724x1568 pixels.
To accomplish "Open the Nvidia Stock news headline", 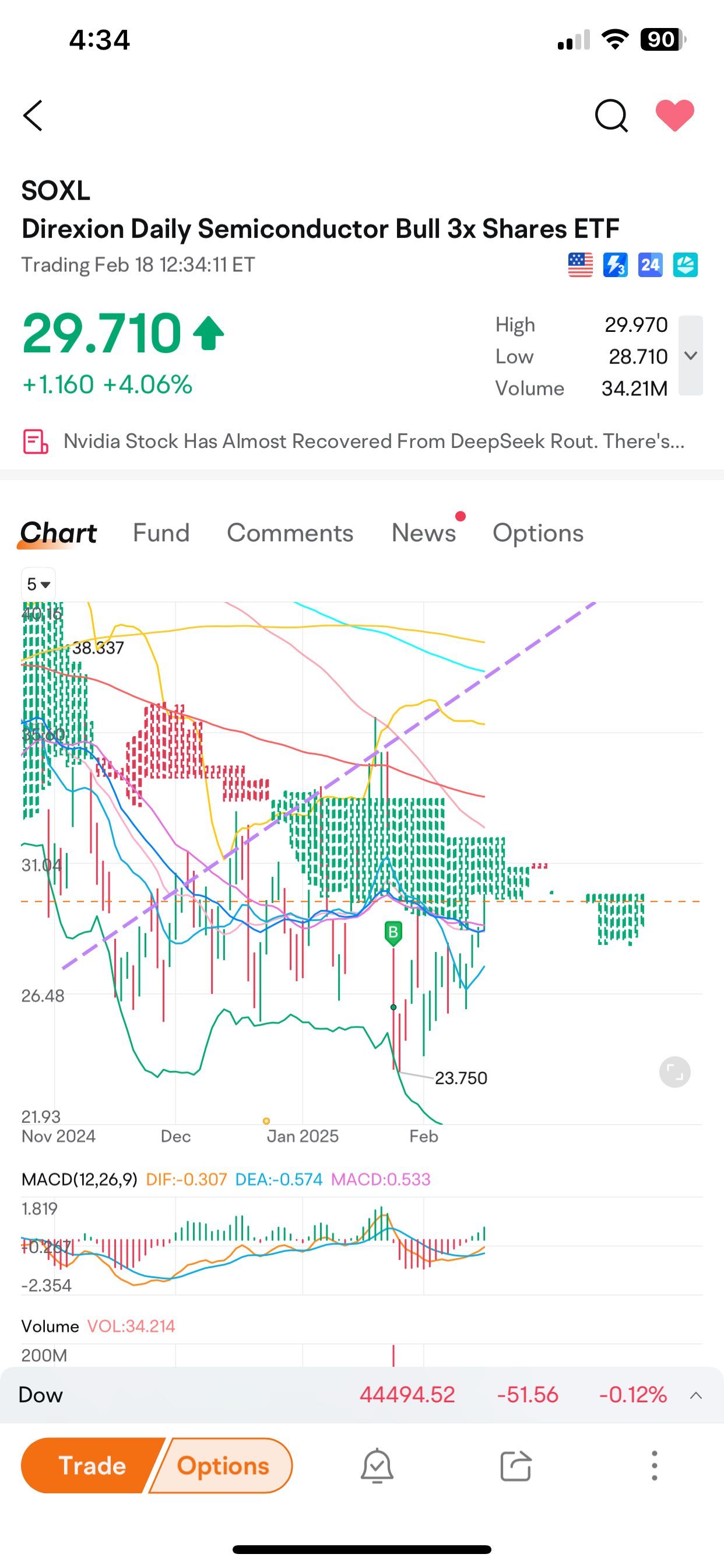I will [x=374, y=442].
